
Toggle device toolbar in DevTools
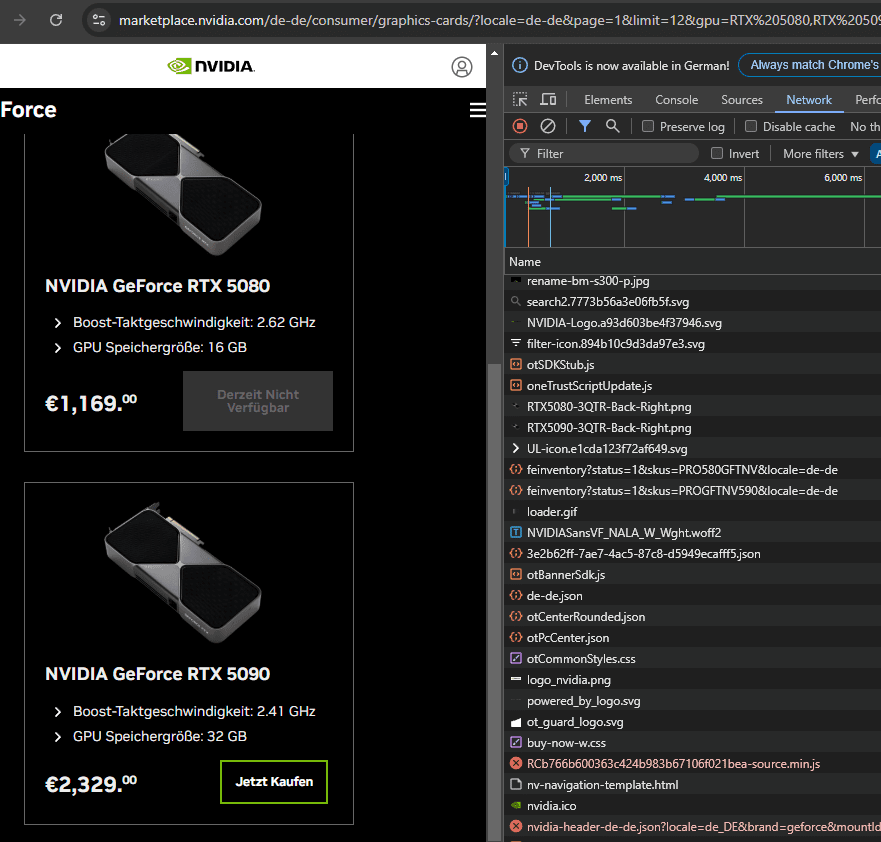click(x=548, y=99)
